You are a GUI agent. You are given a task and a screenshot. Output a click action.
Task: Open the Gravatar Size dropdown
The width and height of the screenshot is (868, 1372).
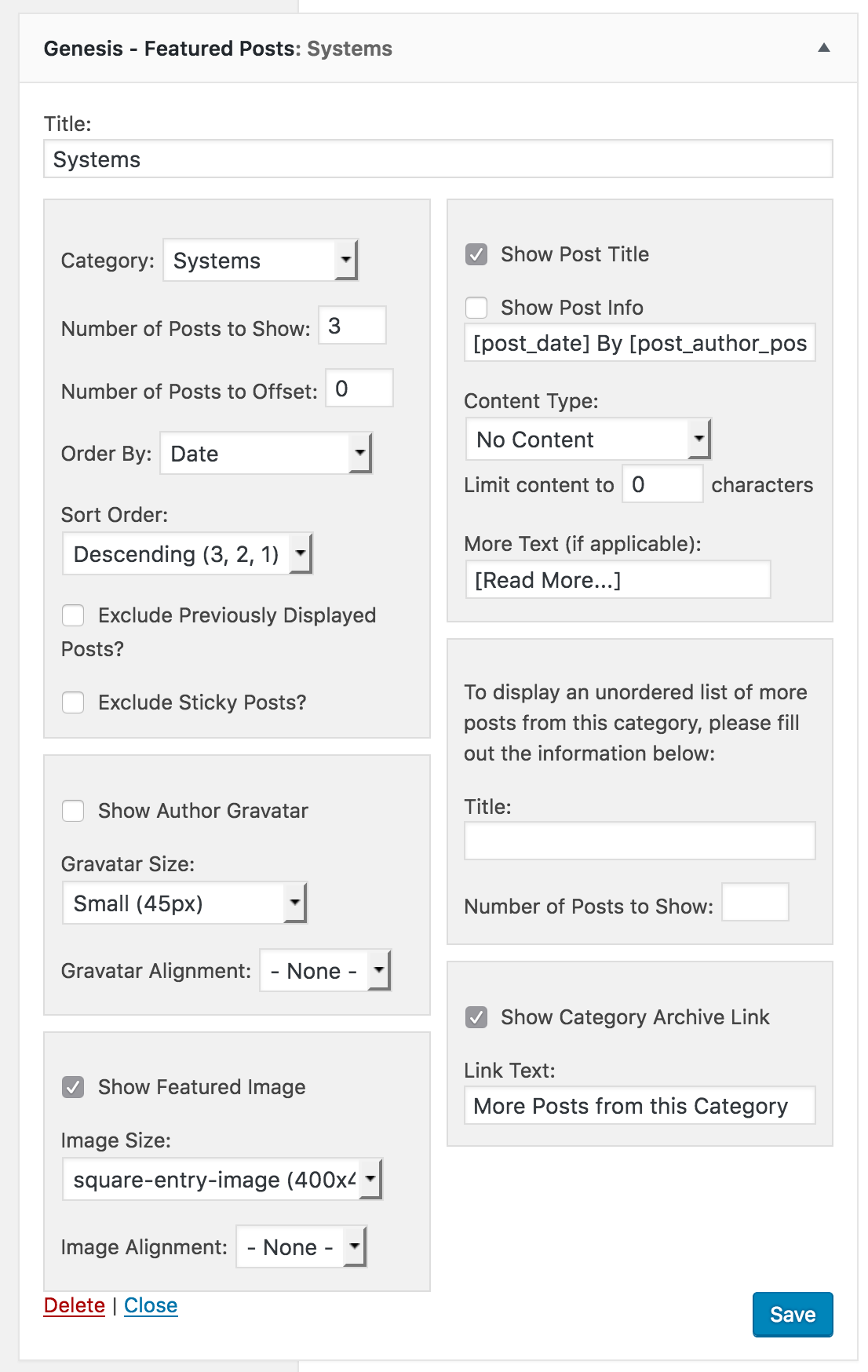[184, 903]
